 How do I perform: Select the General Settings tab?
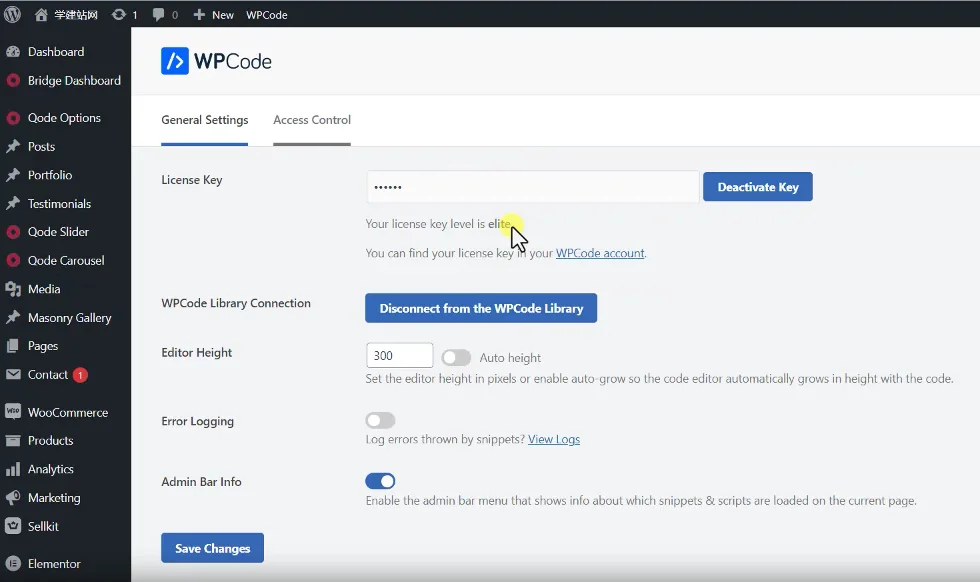pyautogui.click(x=204, y=120)
